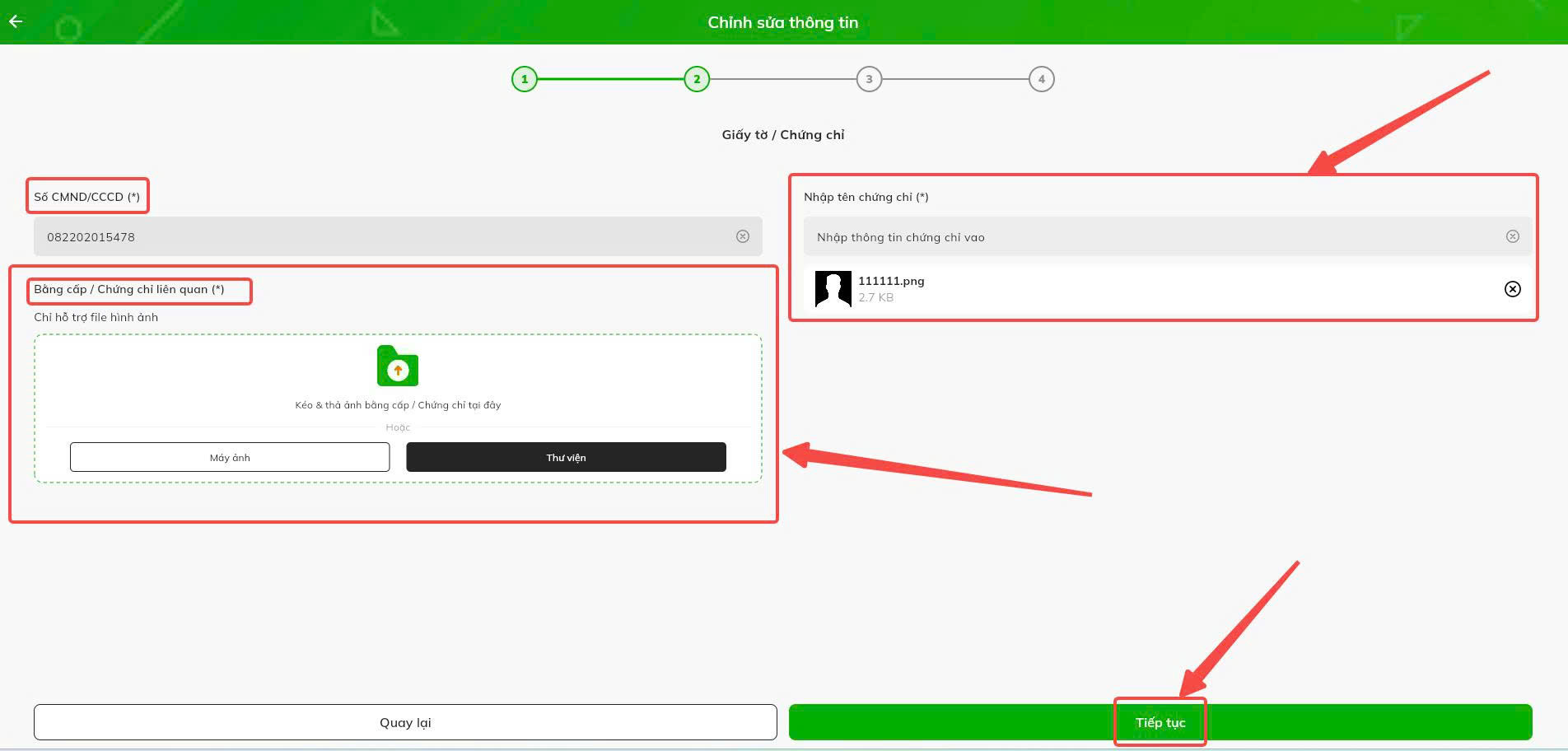Click the Kéo & thả ảnh drop area text
The image size is (1568, 751).
coord(398,405)
